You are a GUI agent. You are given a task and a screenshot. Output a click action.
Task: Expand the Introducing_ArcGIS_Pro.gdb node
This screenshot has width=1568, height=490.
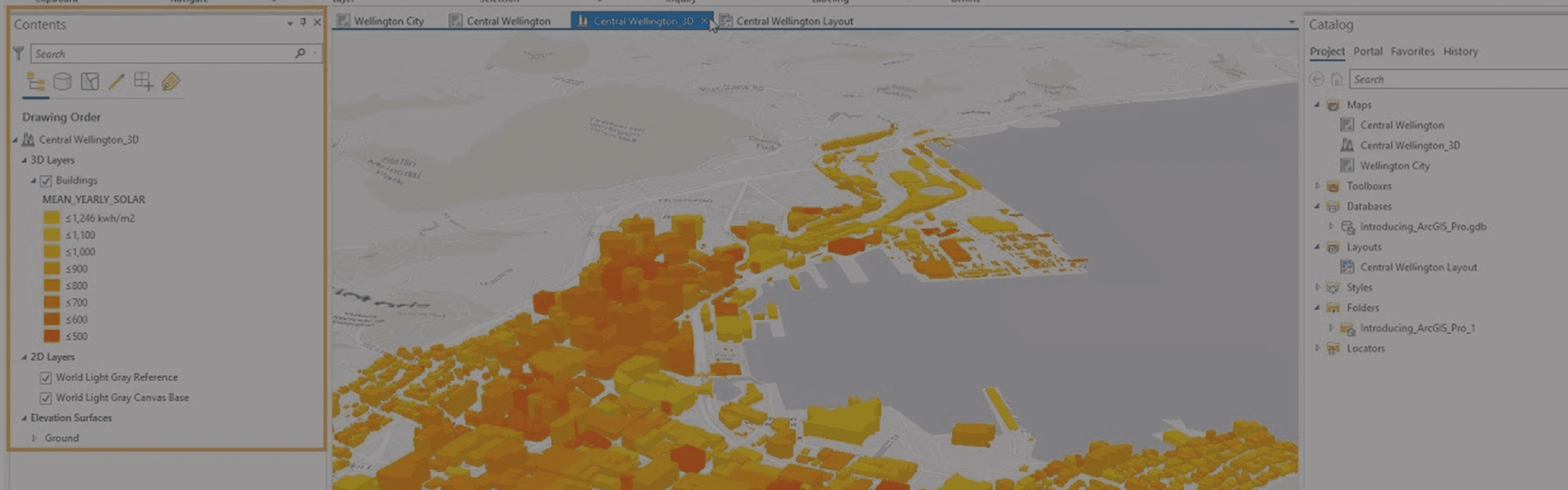(x=1331, y=226)
